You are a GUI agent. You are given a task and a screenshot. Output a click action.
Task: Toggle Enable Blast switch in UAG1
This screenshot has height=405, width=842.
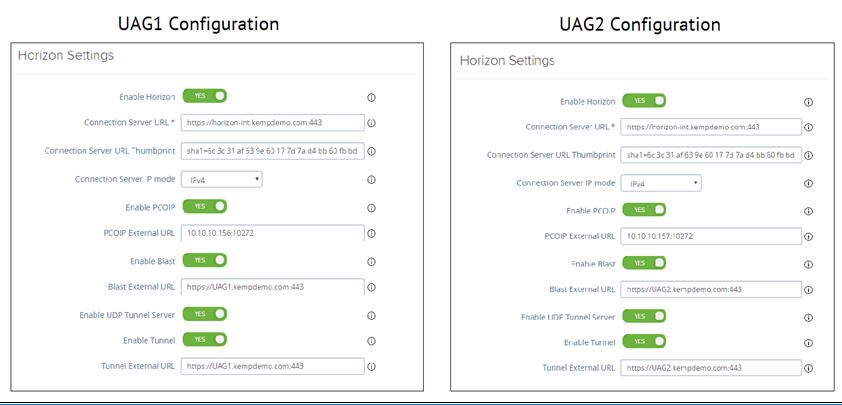(x=205, y=261)
